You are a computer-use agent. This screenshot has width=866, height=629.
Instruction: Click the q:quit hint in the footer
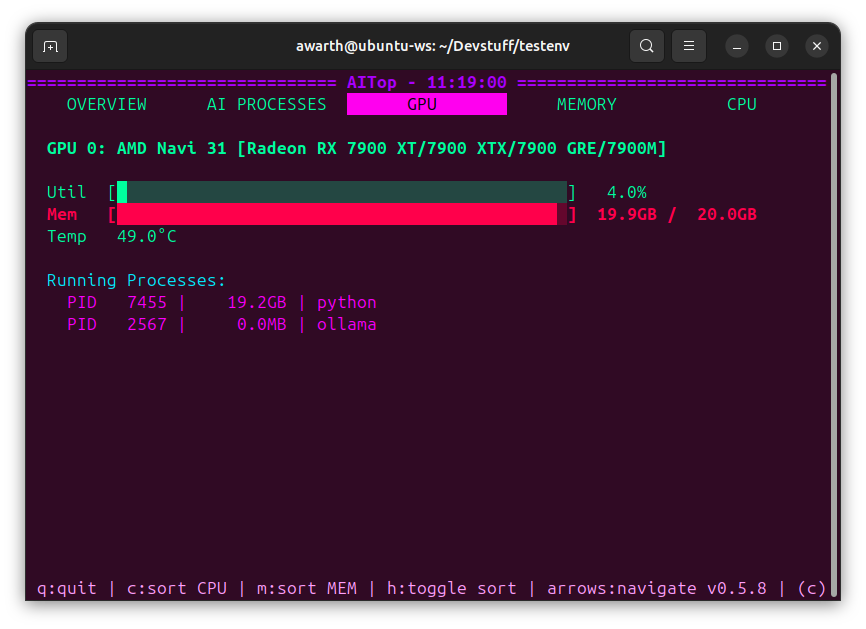(x=66, y=589)
